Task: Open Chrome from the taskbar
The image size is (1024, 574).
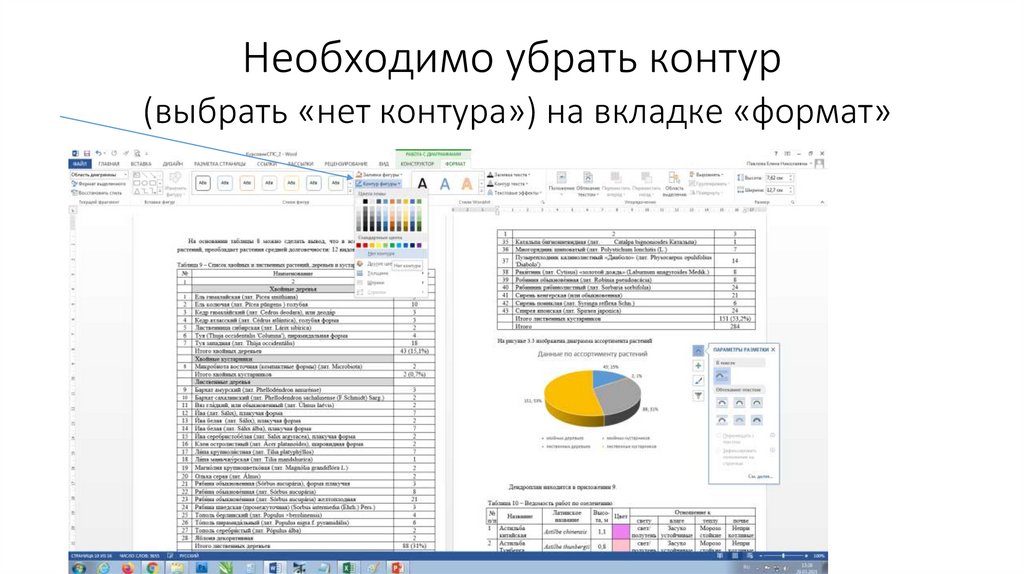Action: point(152,567)
